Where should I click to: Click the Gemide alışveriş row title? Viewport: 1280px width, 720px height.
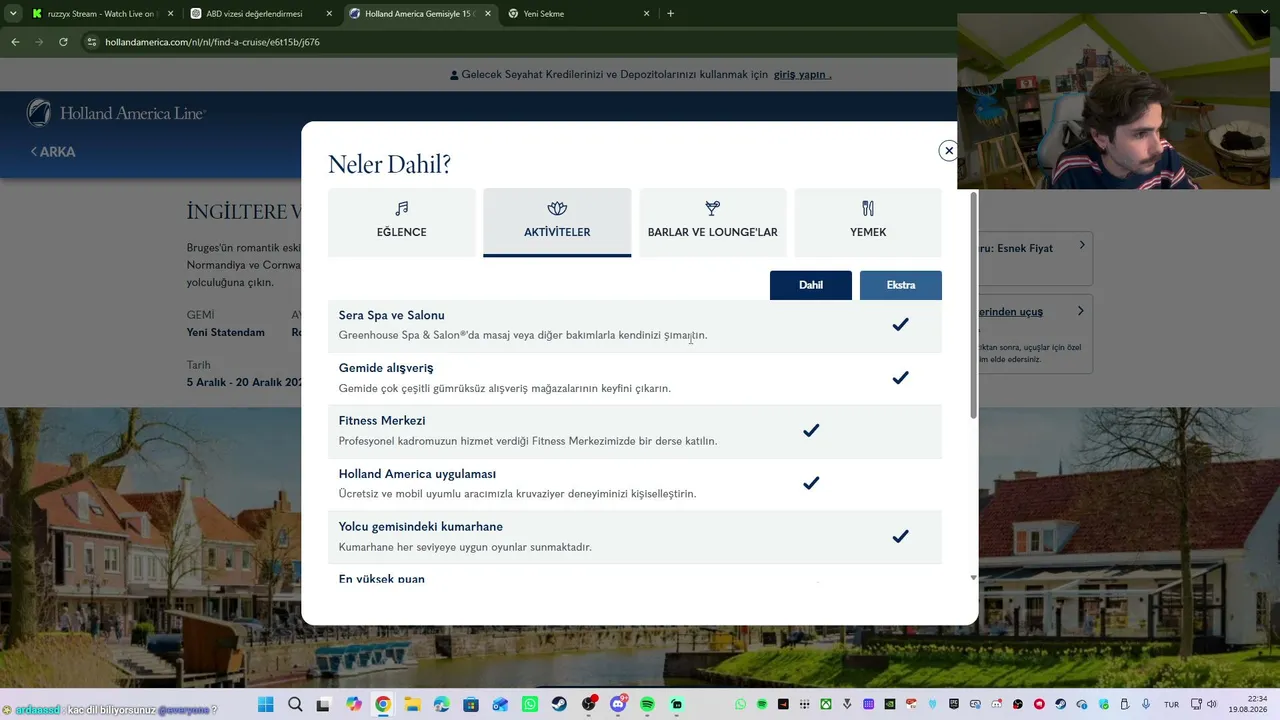[386, 368]
